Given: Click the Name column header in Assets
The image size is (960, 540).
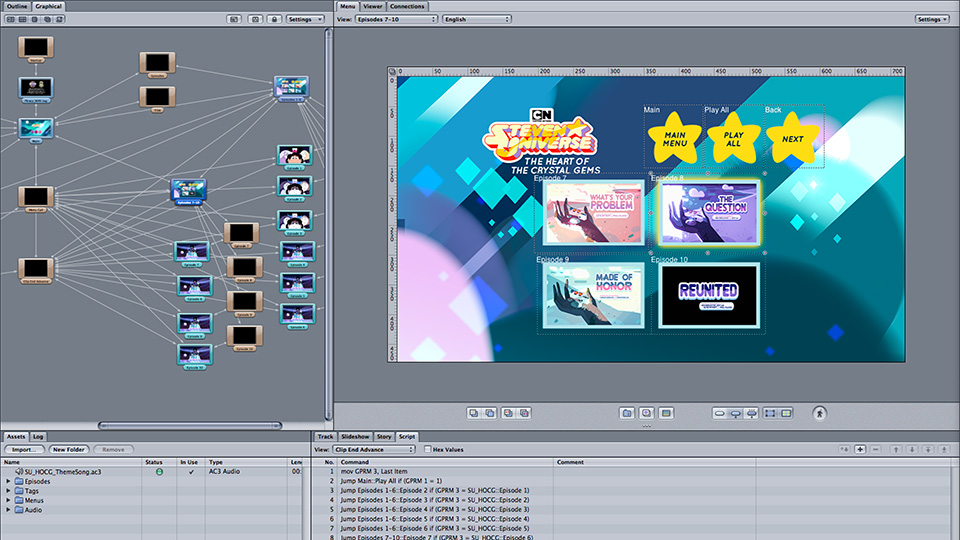Looking at the screenshot, I should (71, 462).
